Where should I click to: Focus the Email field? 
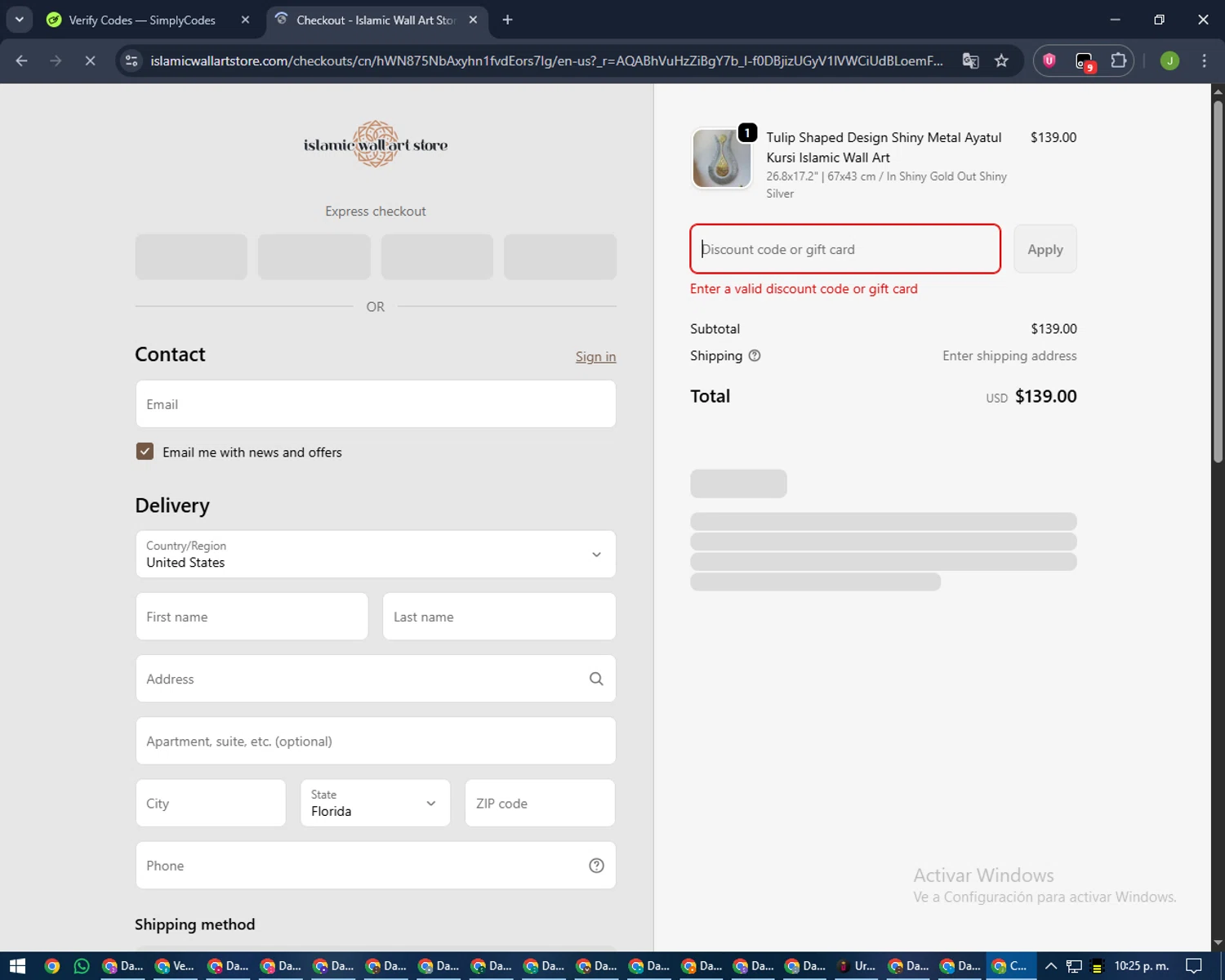[x=376, y=403]
